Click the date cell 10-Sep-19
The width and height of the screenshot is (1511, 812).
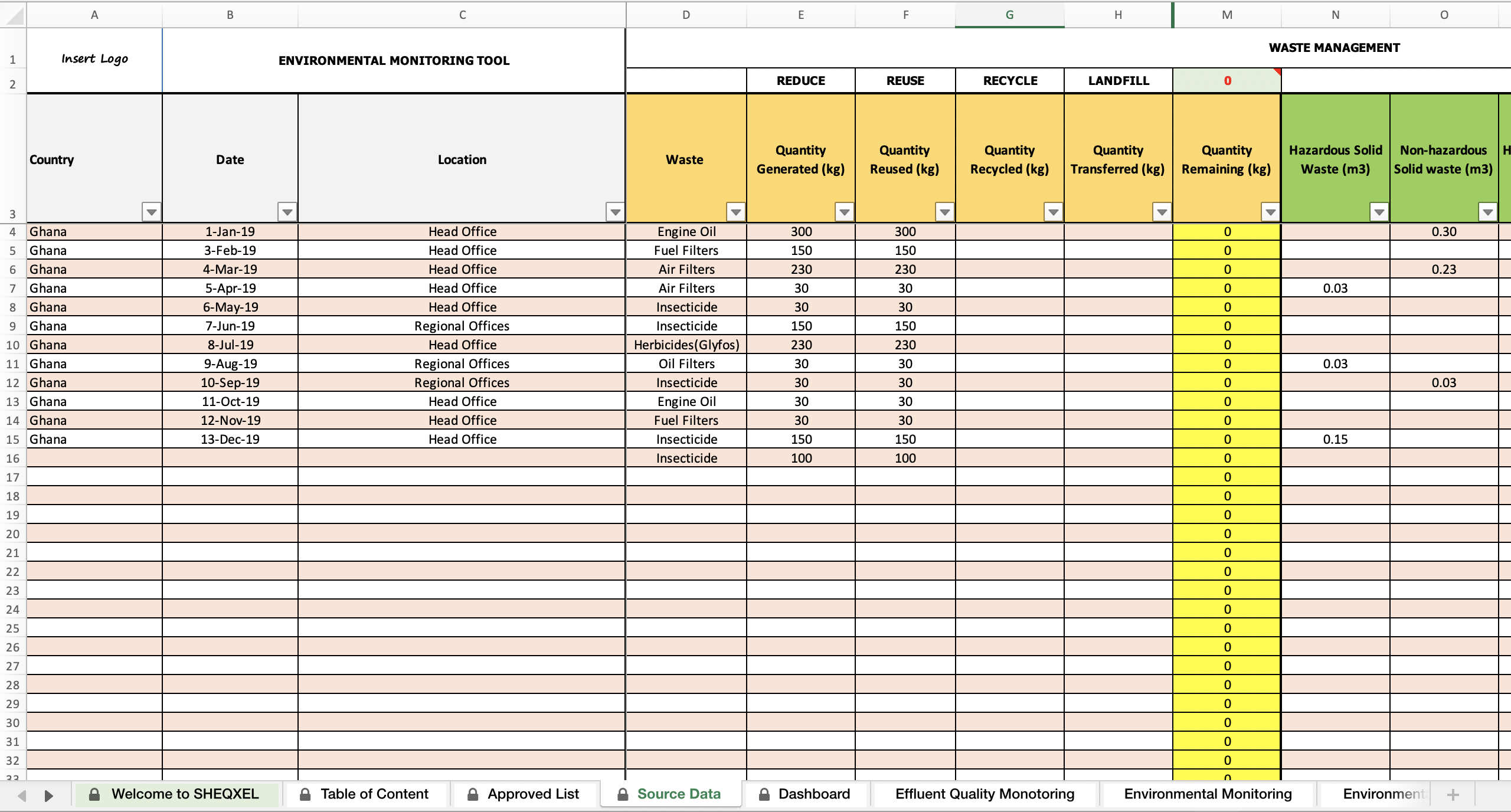tap(230, 383)
